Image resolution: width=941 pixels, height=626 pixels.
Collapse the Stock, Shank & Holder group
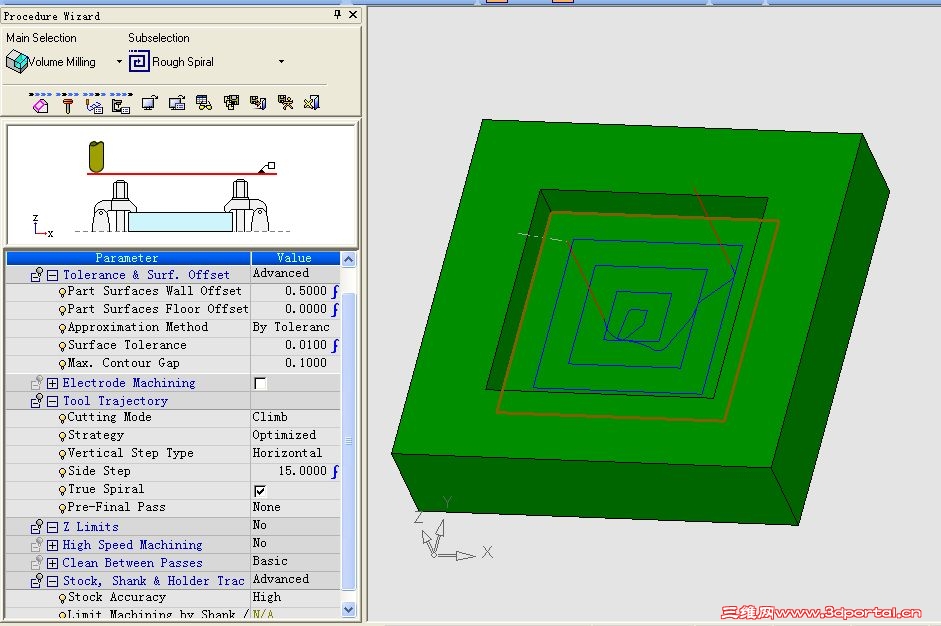pyautogui.click(x=52, y=582)
